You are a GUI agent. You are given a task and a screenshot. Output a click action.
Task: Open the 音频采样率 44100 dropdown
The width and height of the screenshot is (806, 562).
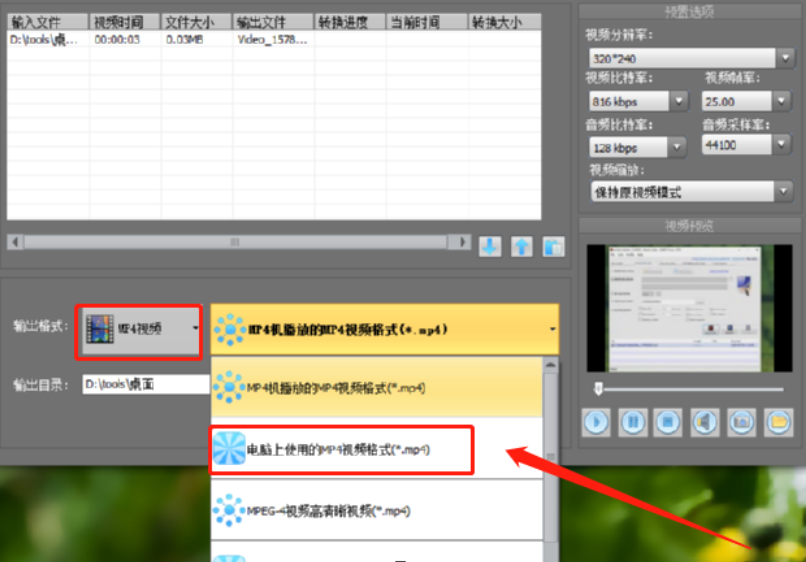(x=781, y=144)
